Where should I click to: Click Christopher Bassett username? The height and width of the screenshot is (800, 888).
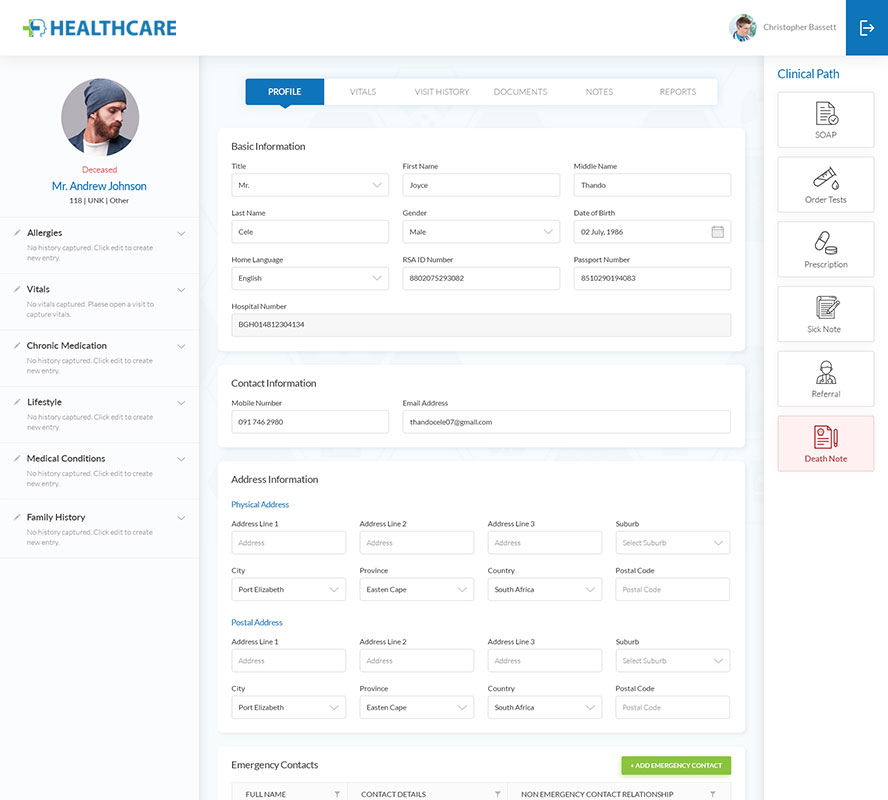[800, 27]
